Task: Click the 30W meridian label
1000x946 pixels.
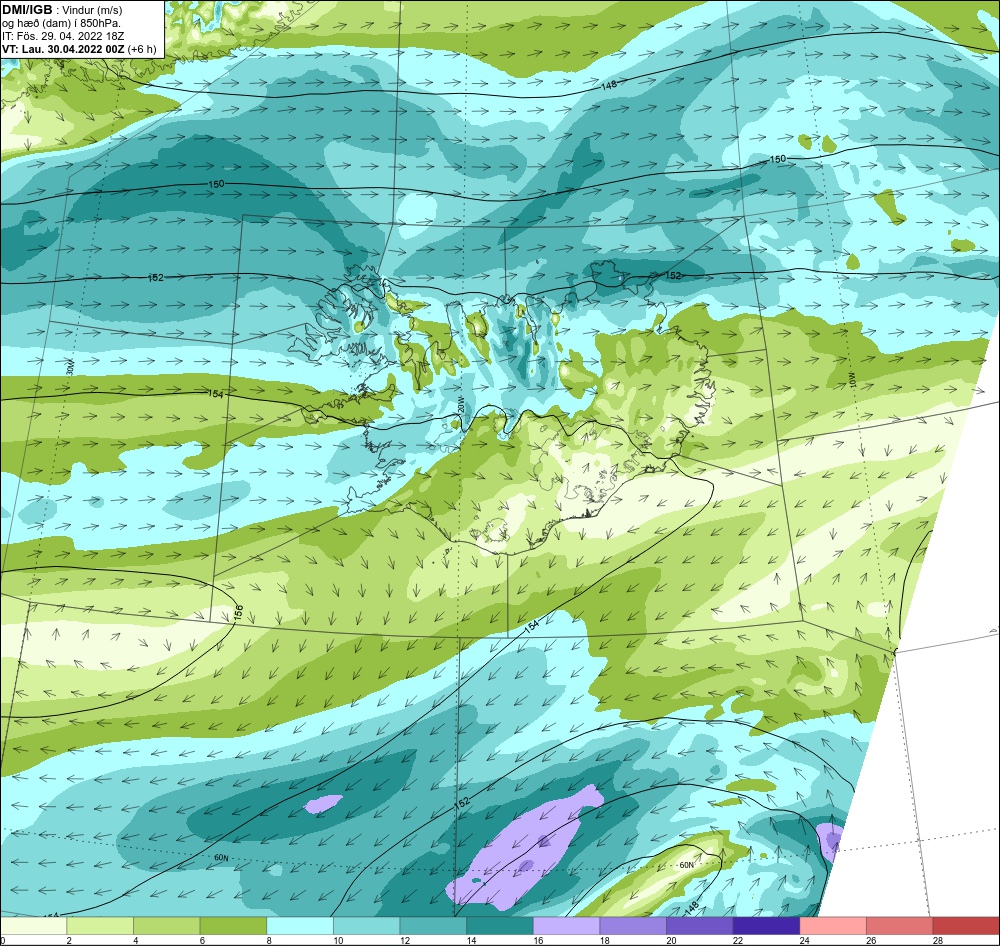Action: (70, 368)
